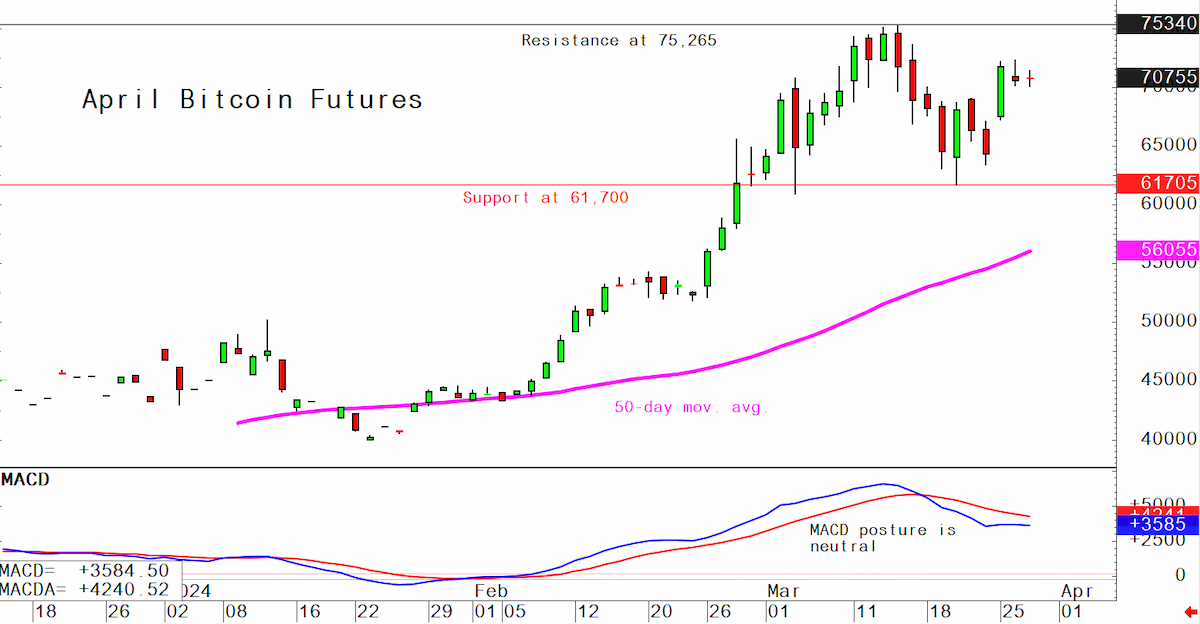1200x624 pixels.
Task: Select the 'MACDA= +4240.52' readout
Action: coord(85,590)
